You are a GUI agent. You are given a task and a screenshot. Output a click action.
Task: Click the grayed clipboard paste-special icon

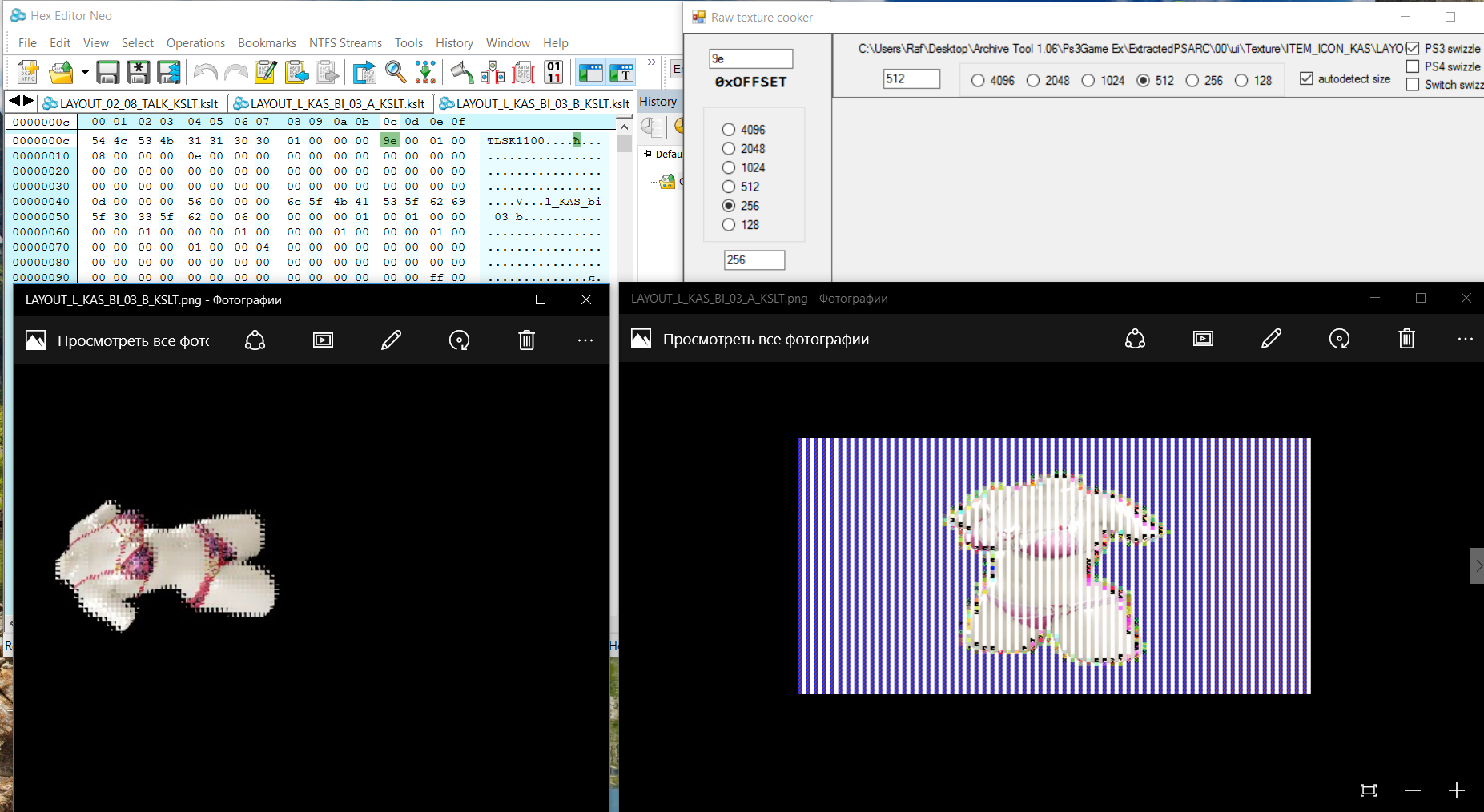pyautogui.click(x=327, y=72)
